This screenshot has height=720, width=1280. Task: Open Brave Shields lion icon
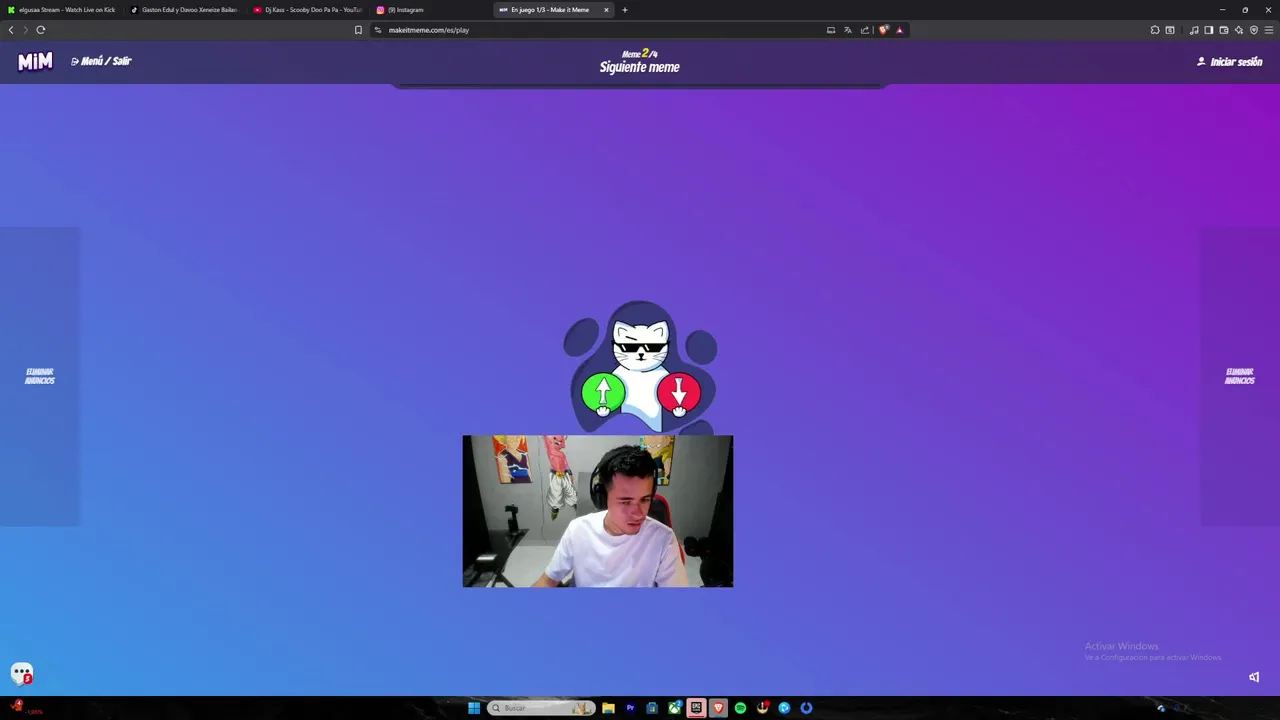coord(883,30)
